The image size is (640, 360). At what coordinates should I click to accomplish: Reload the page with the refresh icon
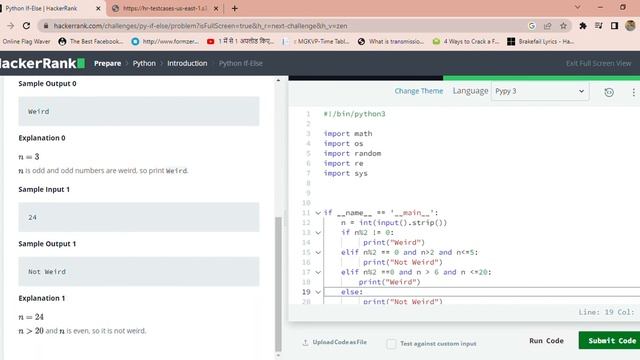pos(27,26)
